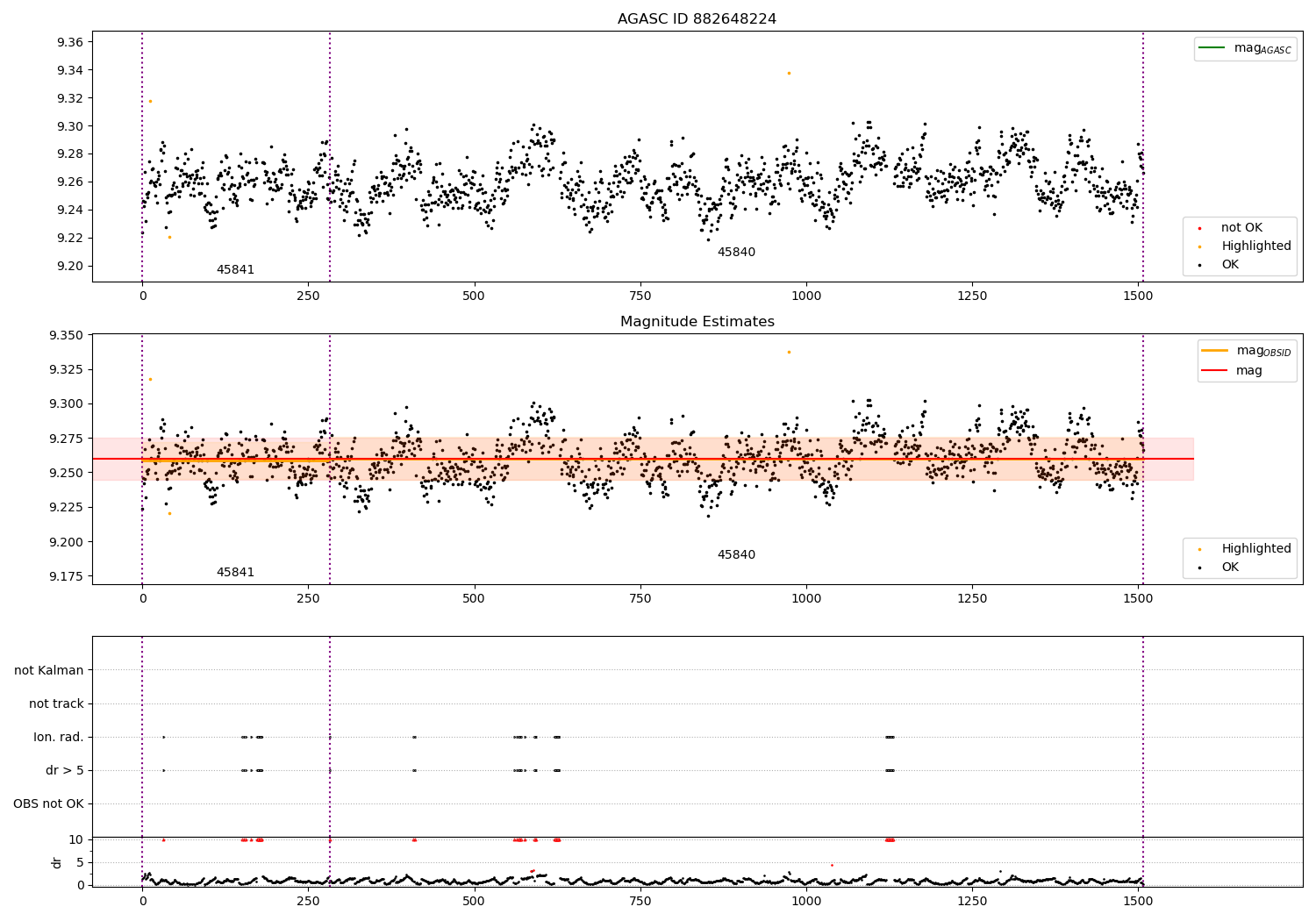Click the mag AGASC legend entry in top plot

click(1245, 48)
